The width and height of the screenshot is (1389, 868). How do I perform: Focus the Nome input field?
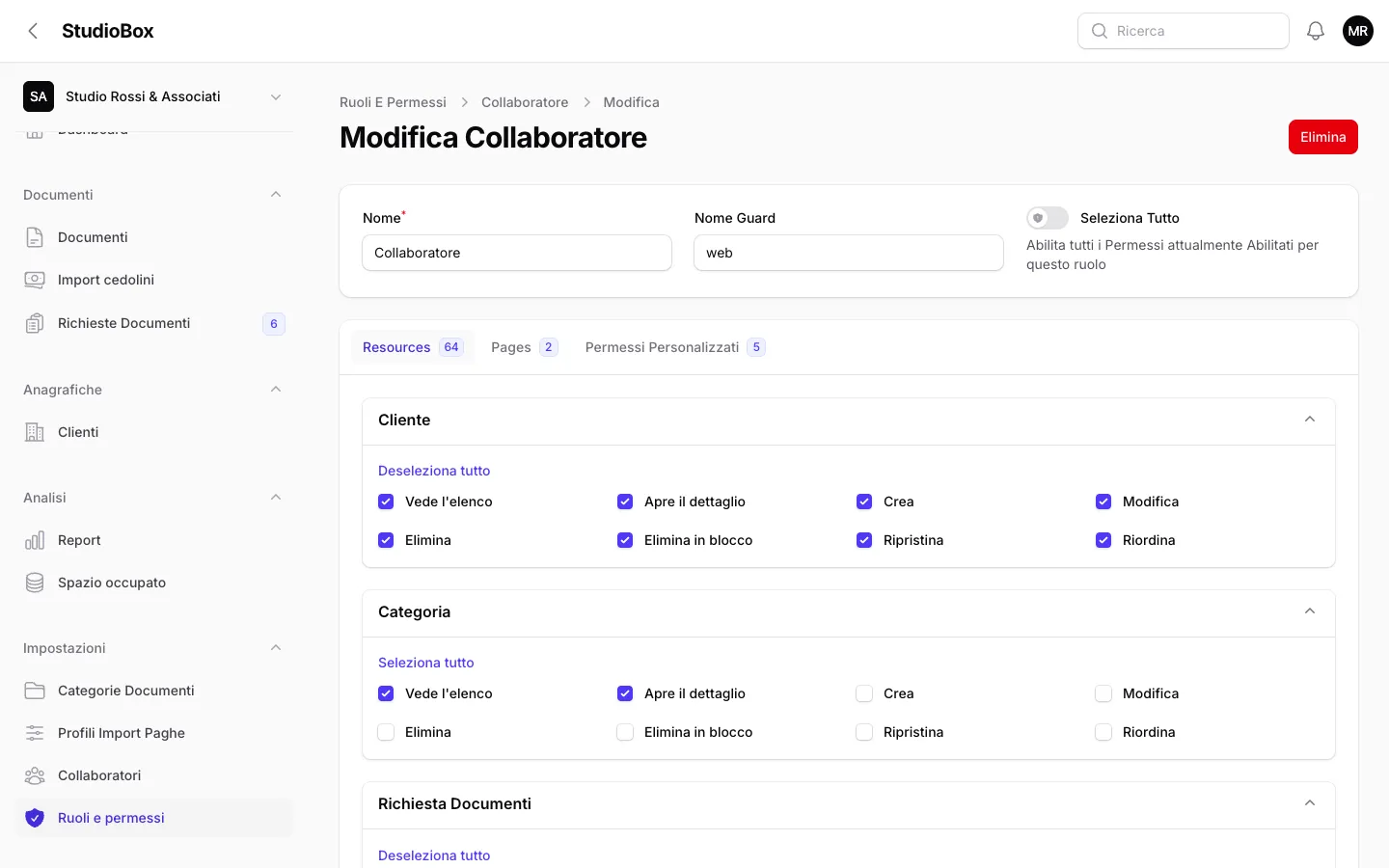pos(517,253)
